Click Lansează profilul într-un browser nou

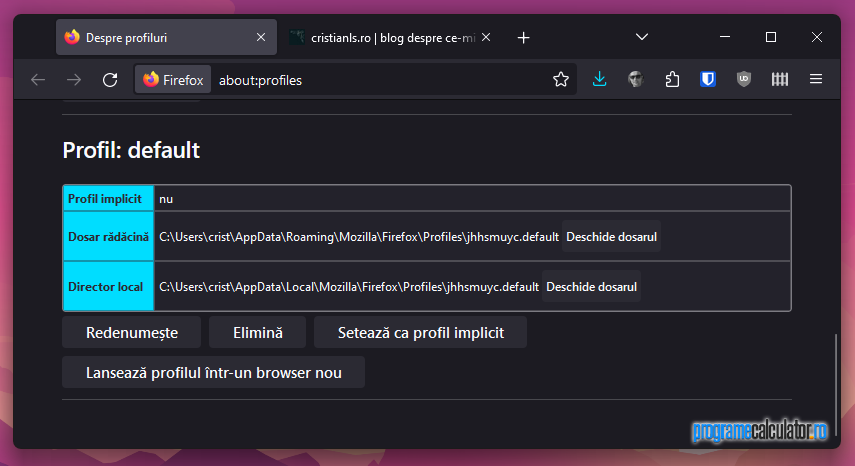point(214,373)
